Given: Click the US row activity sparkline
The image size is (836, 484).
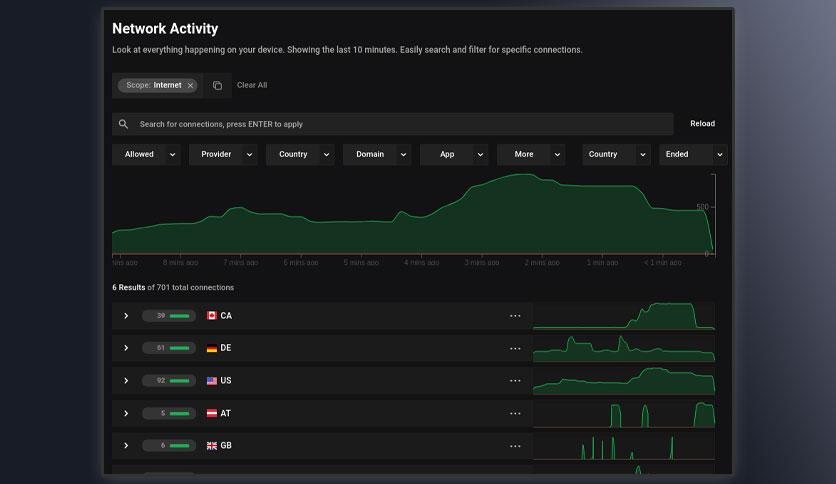Looking at the screenshot, I should (624, 381).
